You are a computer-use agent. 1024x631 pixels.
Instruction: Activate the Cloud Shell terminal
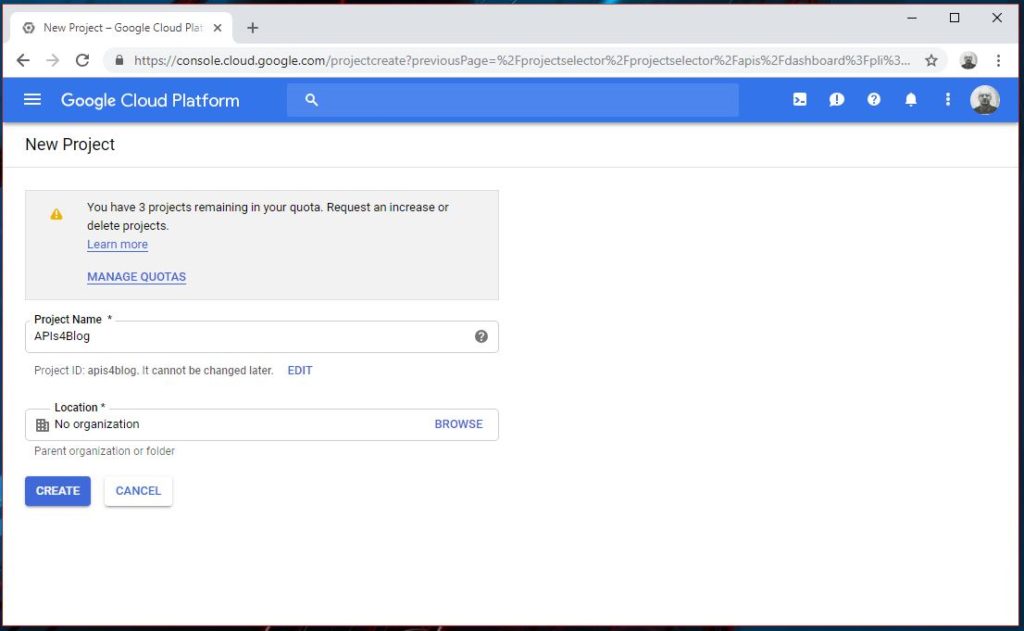pos(798,99)
